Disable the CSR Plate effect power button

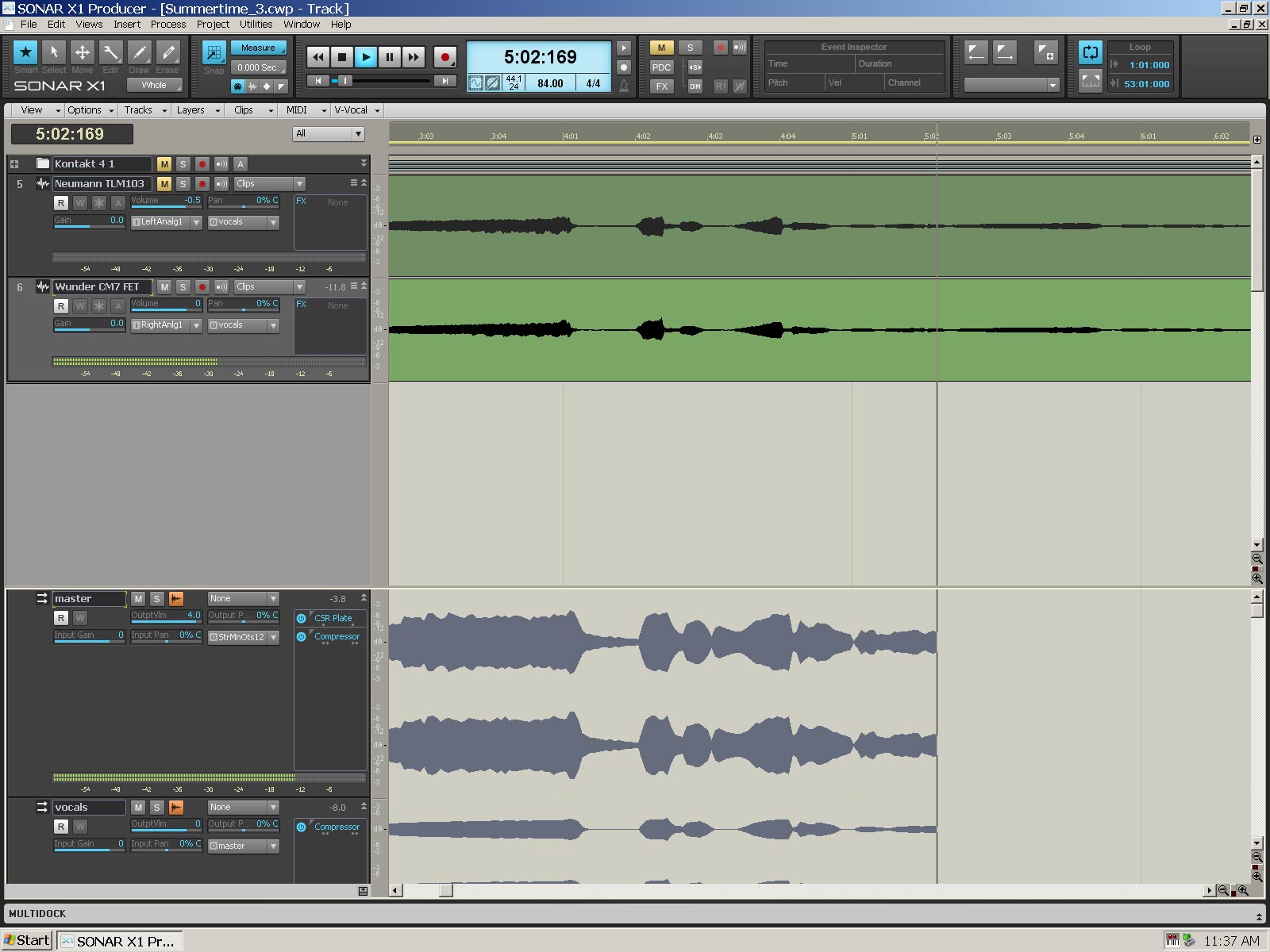pyautogui.click(x=302, y=618)
